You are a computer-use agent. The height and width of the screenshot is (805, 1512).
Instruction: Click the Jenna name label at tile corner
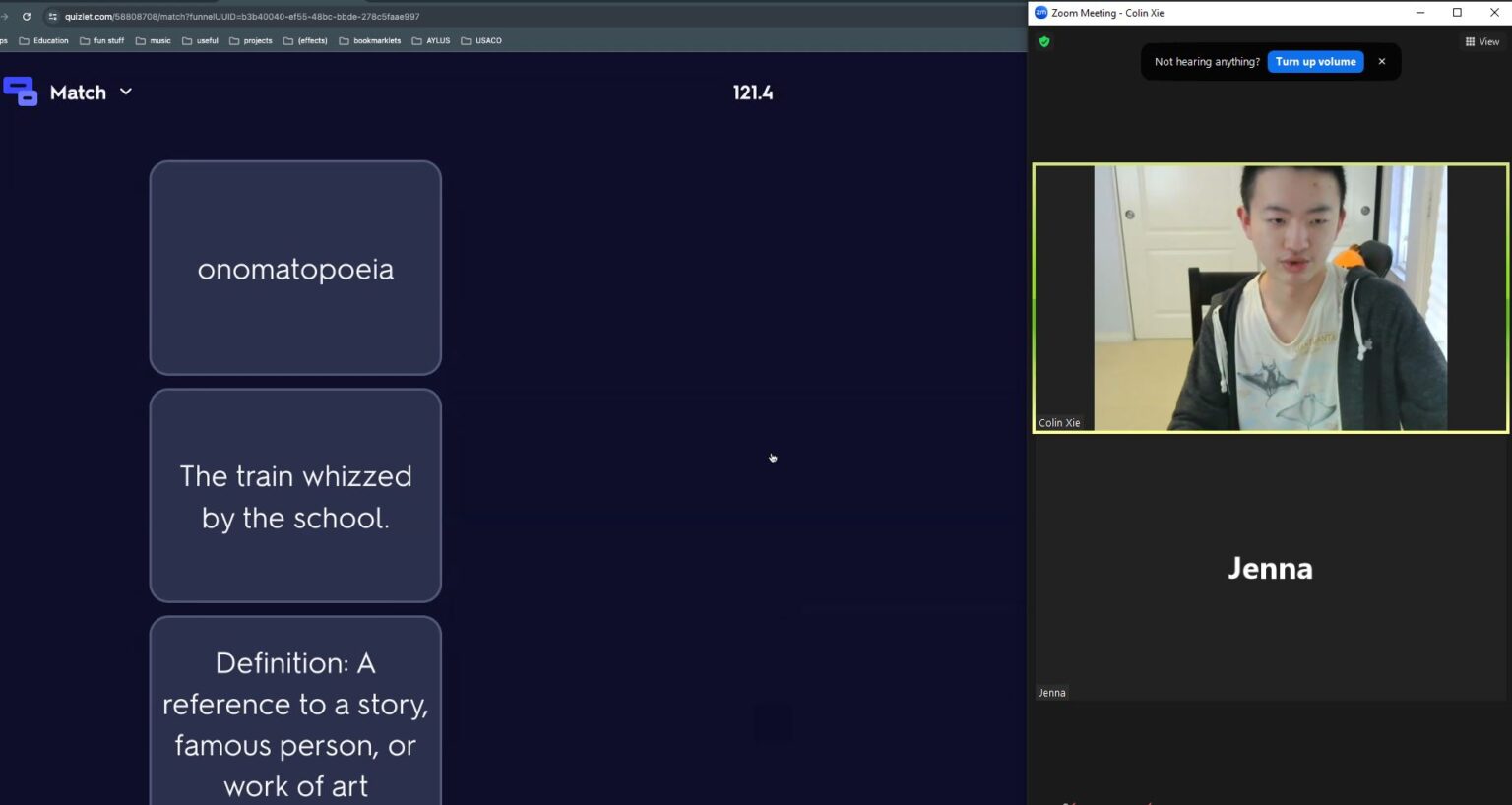click(x=1051, y=693)
